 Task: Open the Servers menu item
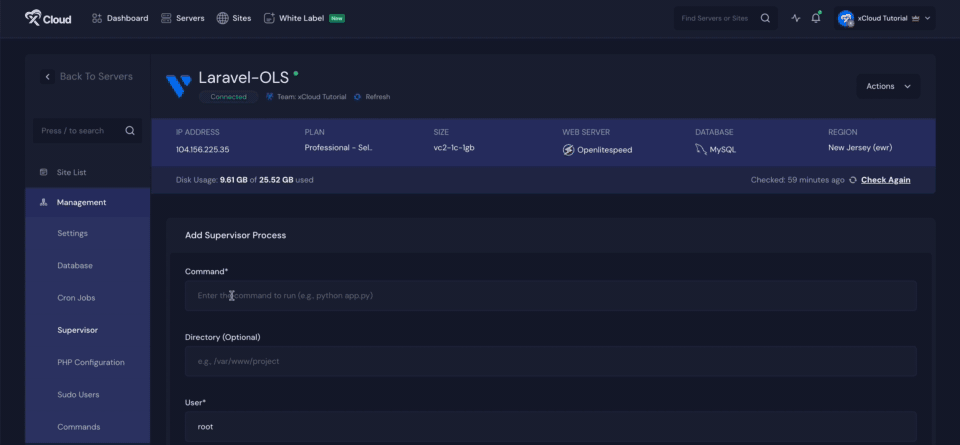(x=182, y=18)
